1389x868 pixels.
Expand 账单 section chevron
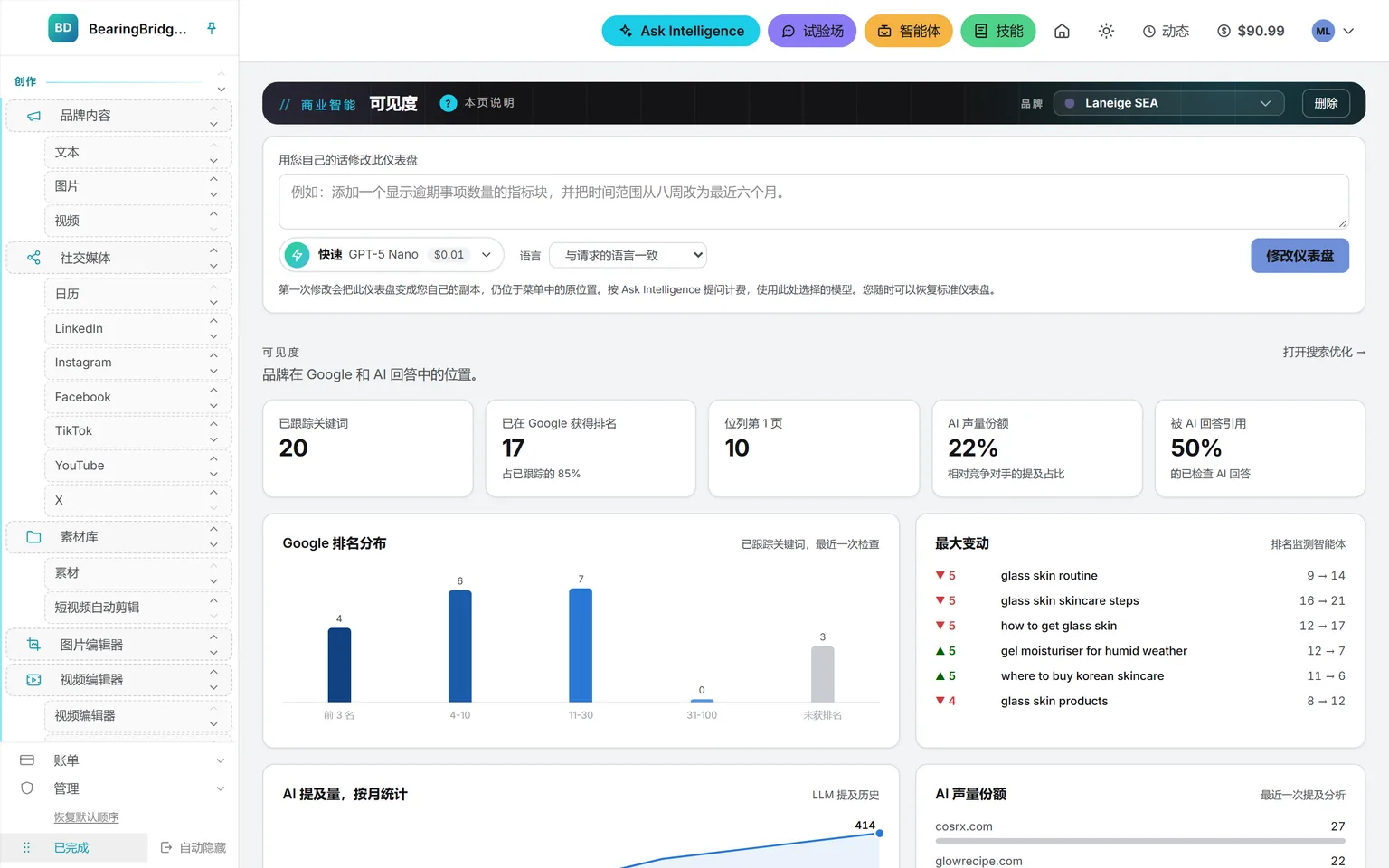[220, 760]
